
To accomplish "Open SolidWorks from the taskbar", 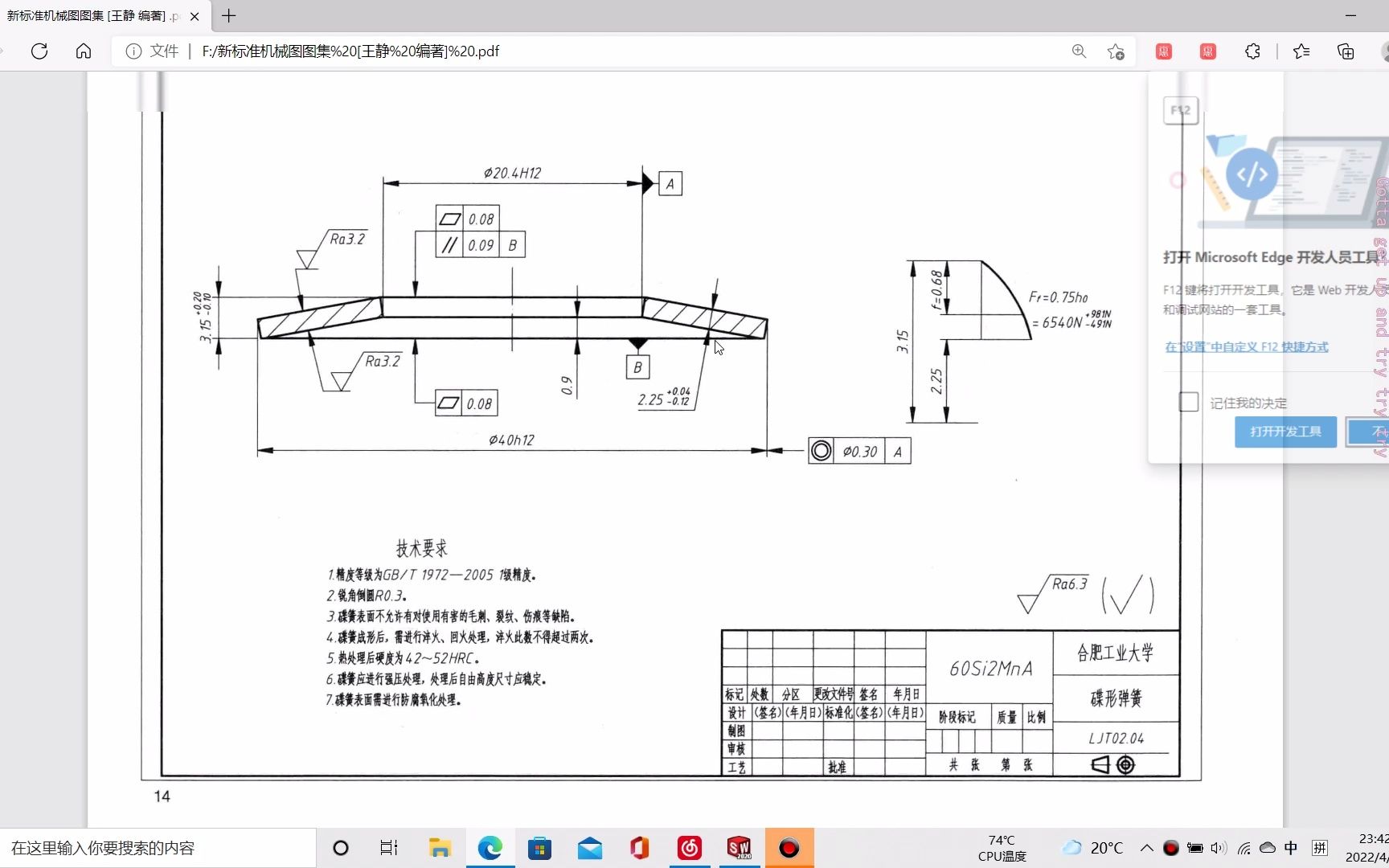I will coord(739,848).
